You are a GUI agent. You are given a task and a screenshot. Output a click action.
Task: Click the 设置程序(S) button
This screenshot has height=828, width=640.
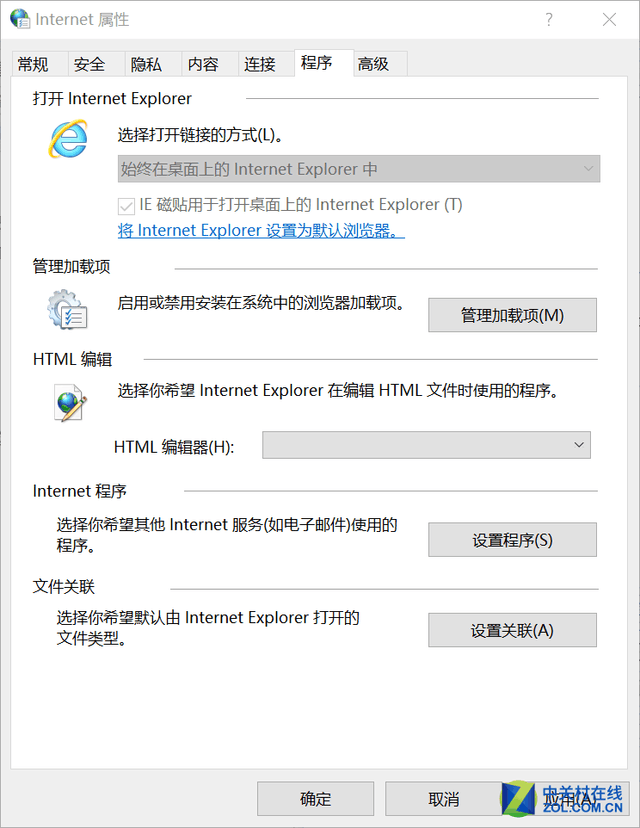pyautogui.click(x=512, y=540)
